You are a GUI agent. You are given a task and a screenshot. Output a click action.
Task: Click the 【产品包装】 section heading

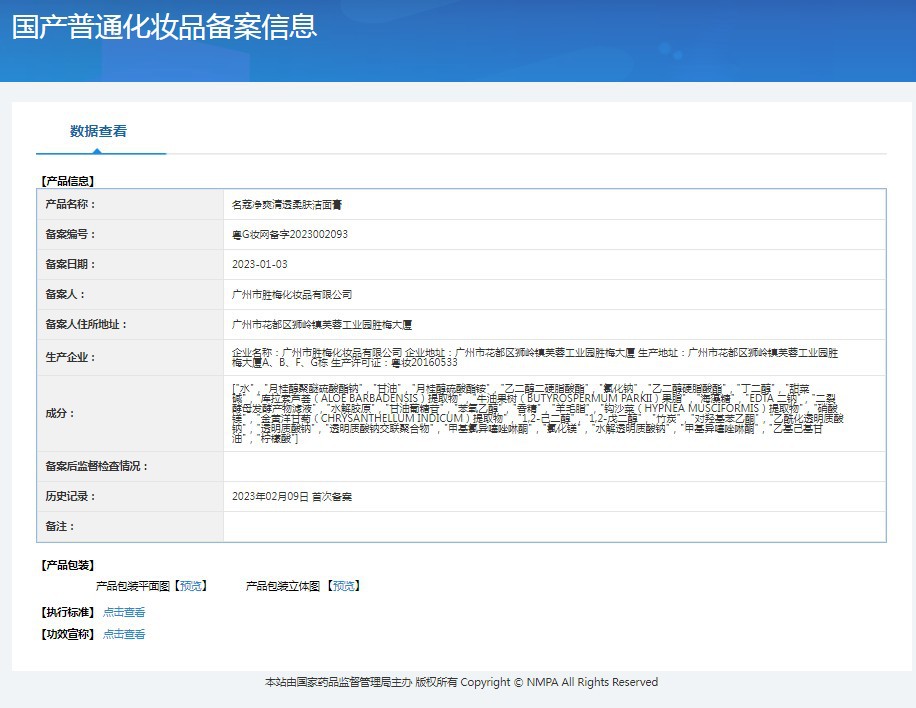pos(67,565)
